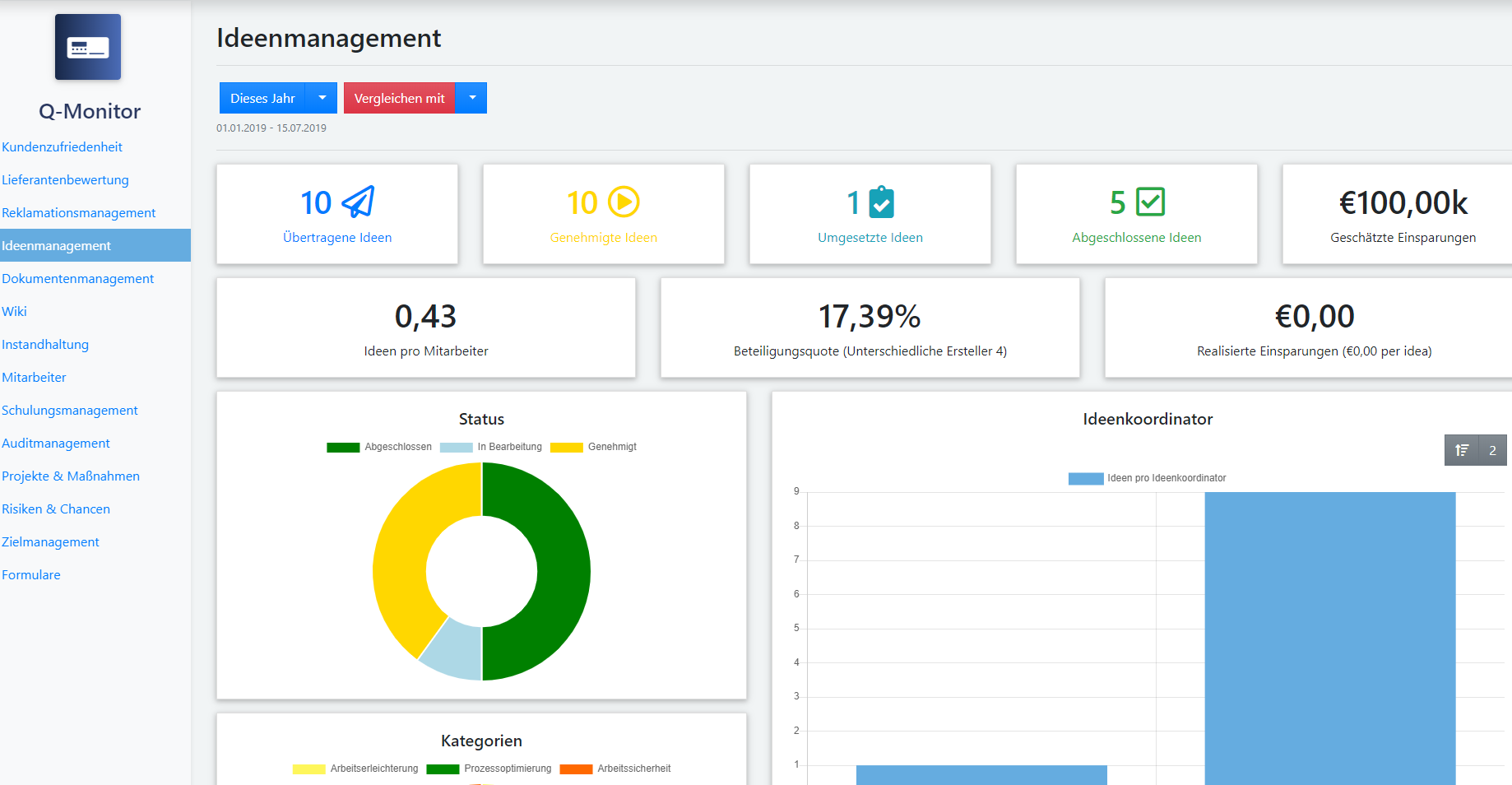Toggle the Arbeitssicherheit legend swatch

(576, 769)
